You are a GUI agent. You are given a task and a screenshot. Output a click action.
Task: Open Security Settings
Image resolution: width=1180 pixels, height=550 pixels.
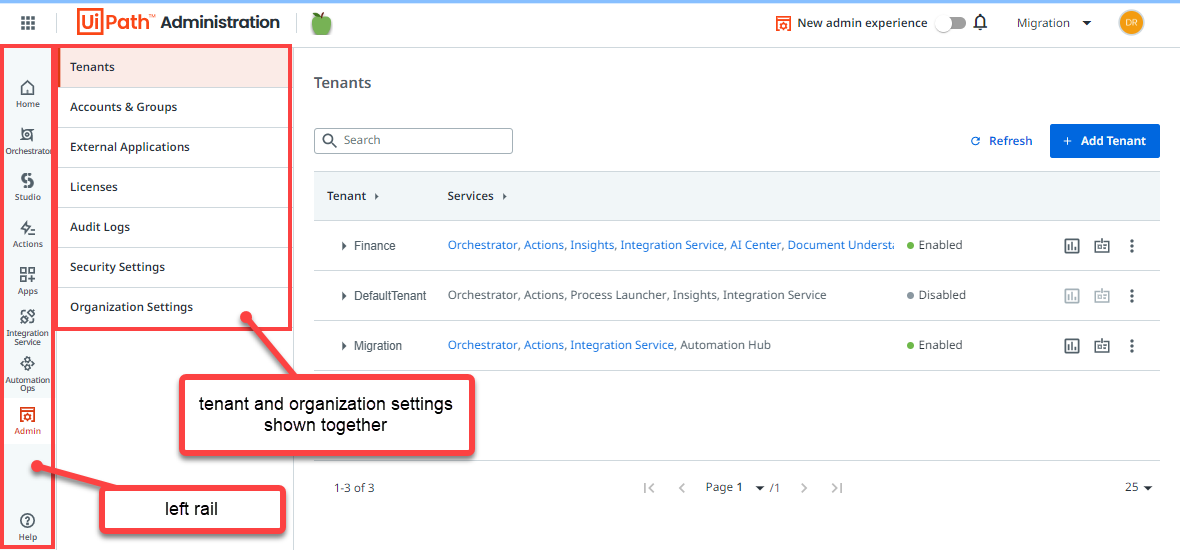(174, 266)
